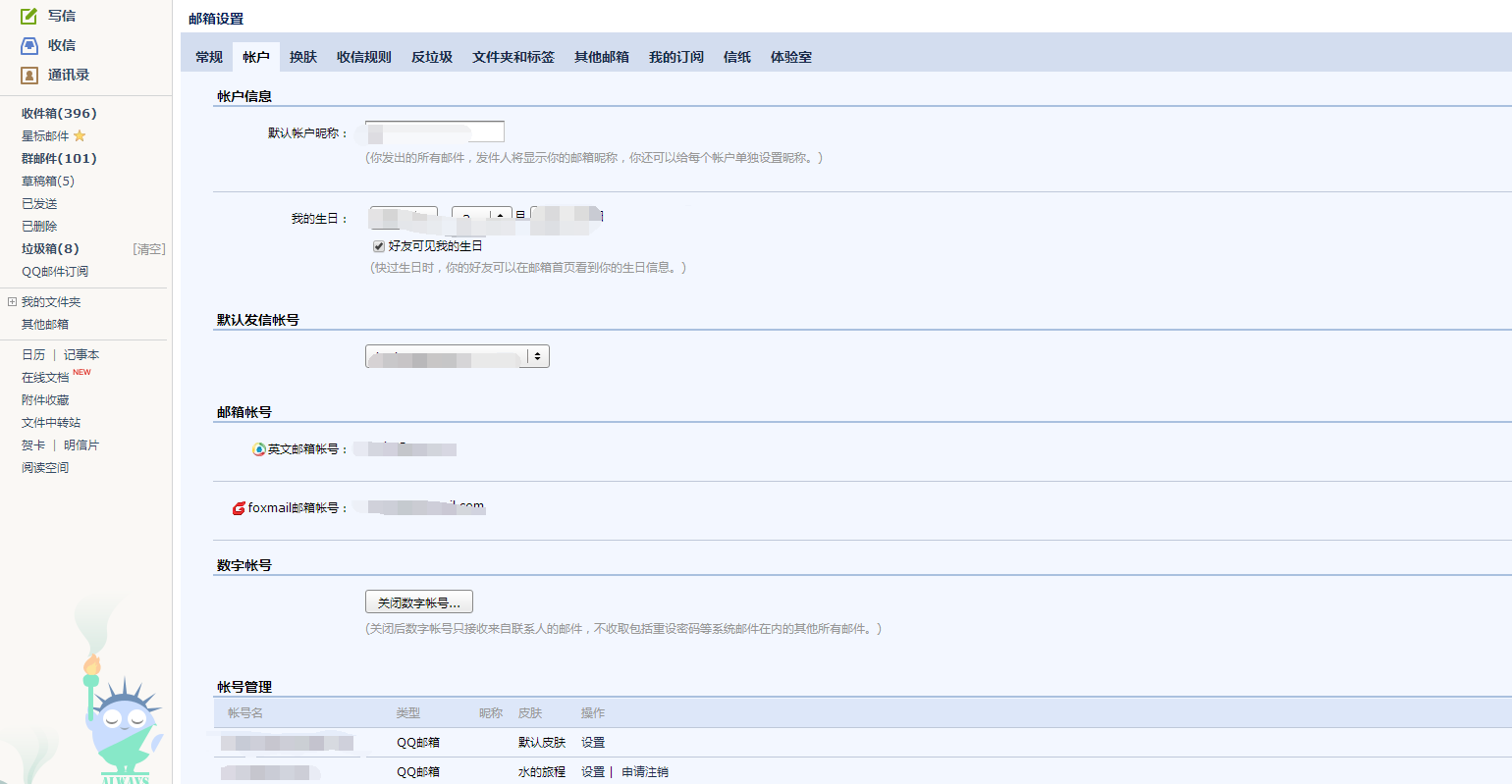Image resolution: width=1512 pixels, height=784 pixels.
Task: Open the 通讯录 contacts icon
Action: (x=28, y=74)
